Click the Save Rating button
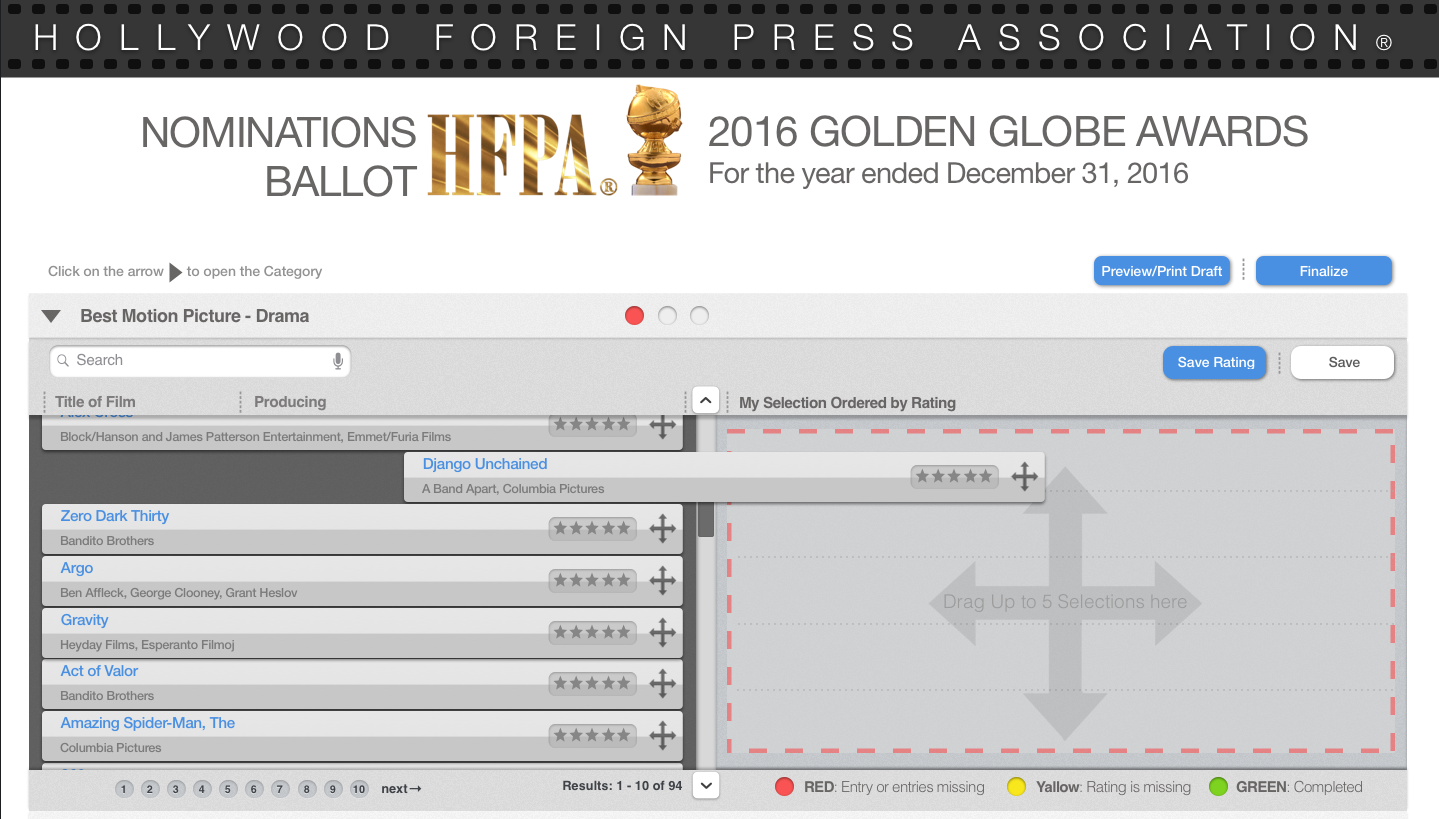The image size is (1439, 819). coord(1215,362)
